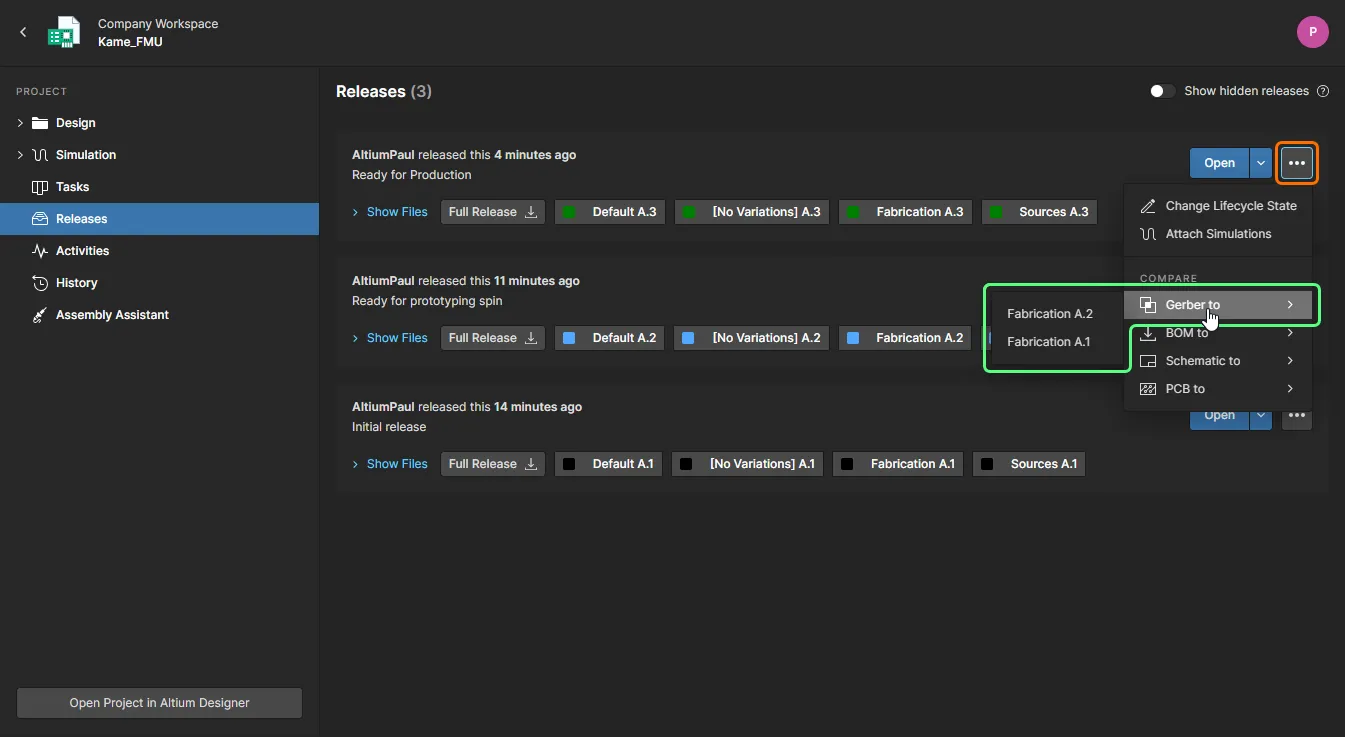The image size is (1345, 737).
Task: Select BOM to menu entry
Action: tap(1218, 333)
